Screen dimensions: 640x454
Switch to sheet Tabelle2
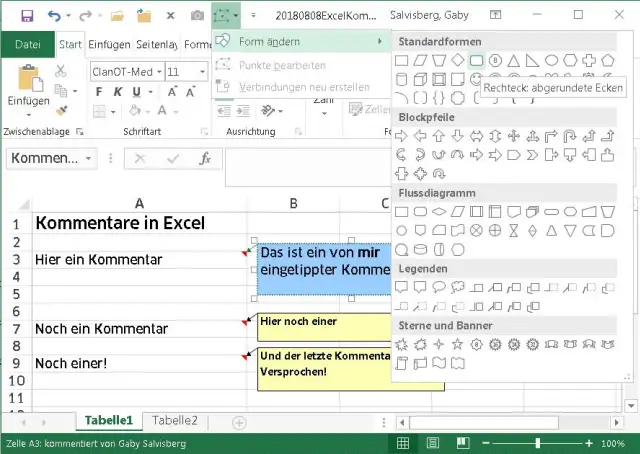click(x=175, y=421)
